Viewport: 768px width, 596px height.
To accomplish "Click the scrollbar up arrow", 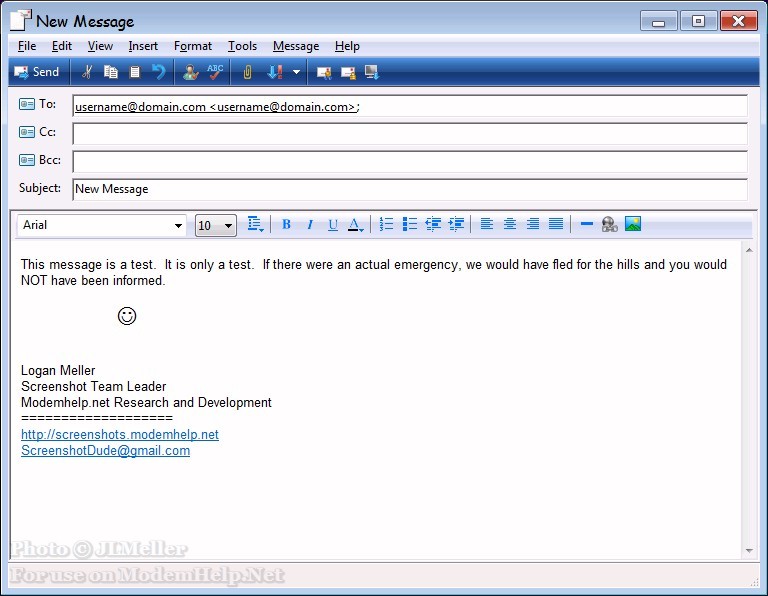I will [749, 250].
